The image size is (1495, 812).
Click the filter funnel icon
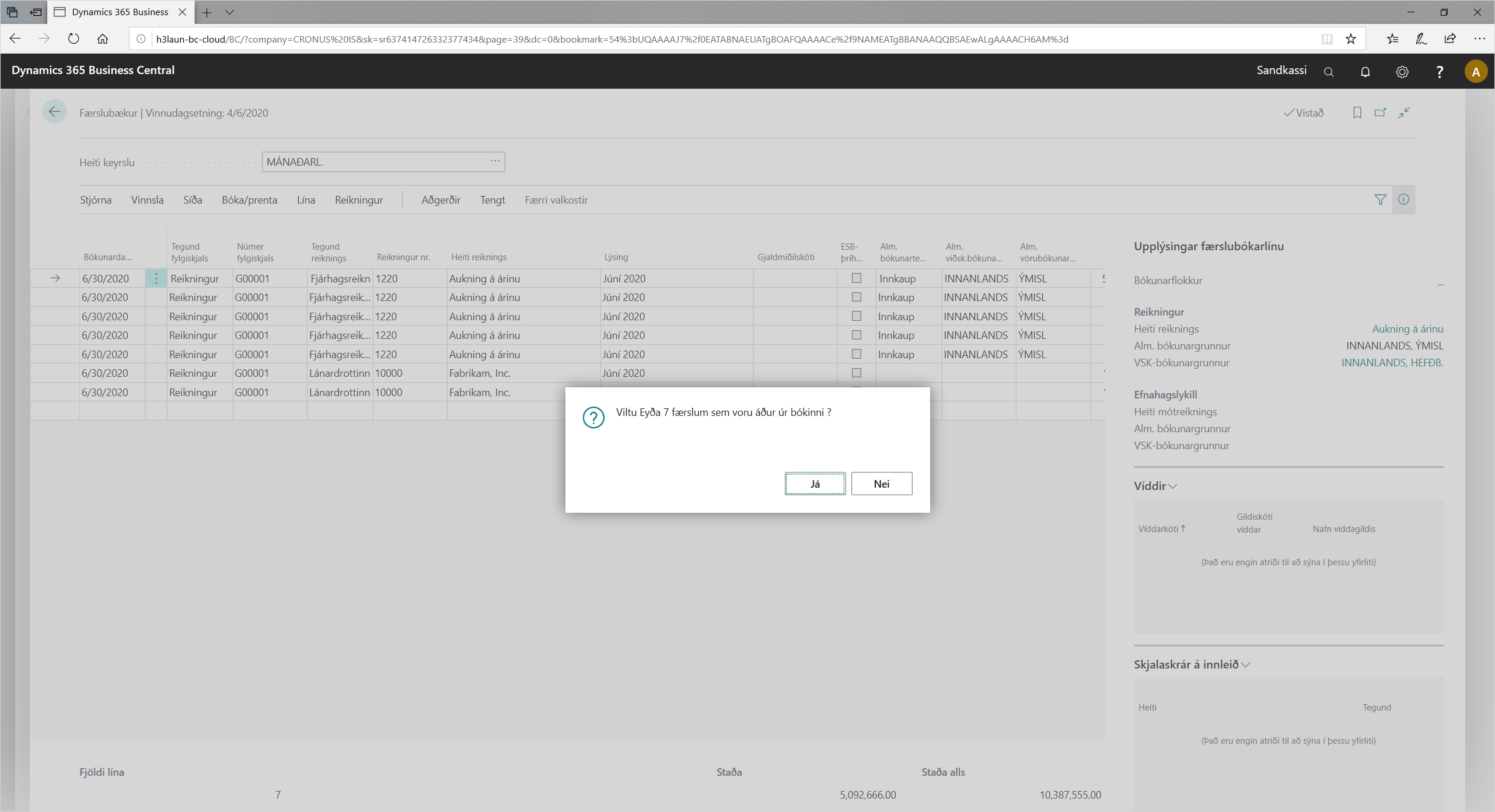point(1380,199)
